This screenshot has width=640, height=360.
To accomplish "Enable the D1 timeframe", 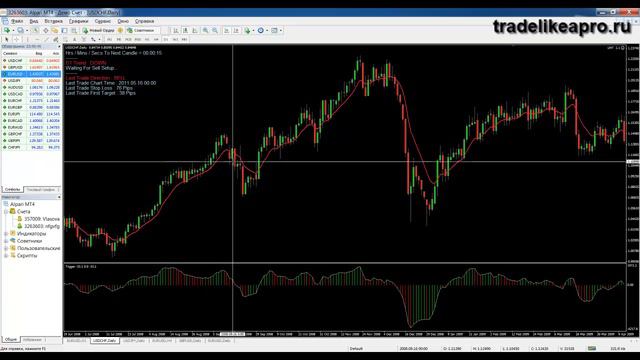I will tap(166, 40).
